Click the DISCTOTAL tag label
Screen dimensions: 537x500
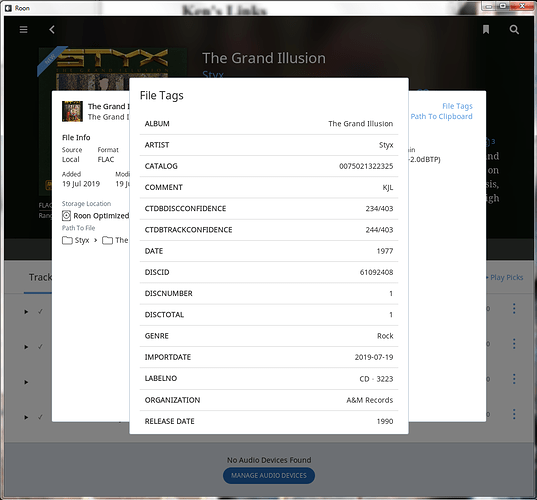164,315
